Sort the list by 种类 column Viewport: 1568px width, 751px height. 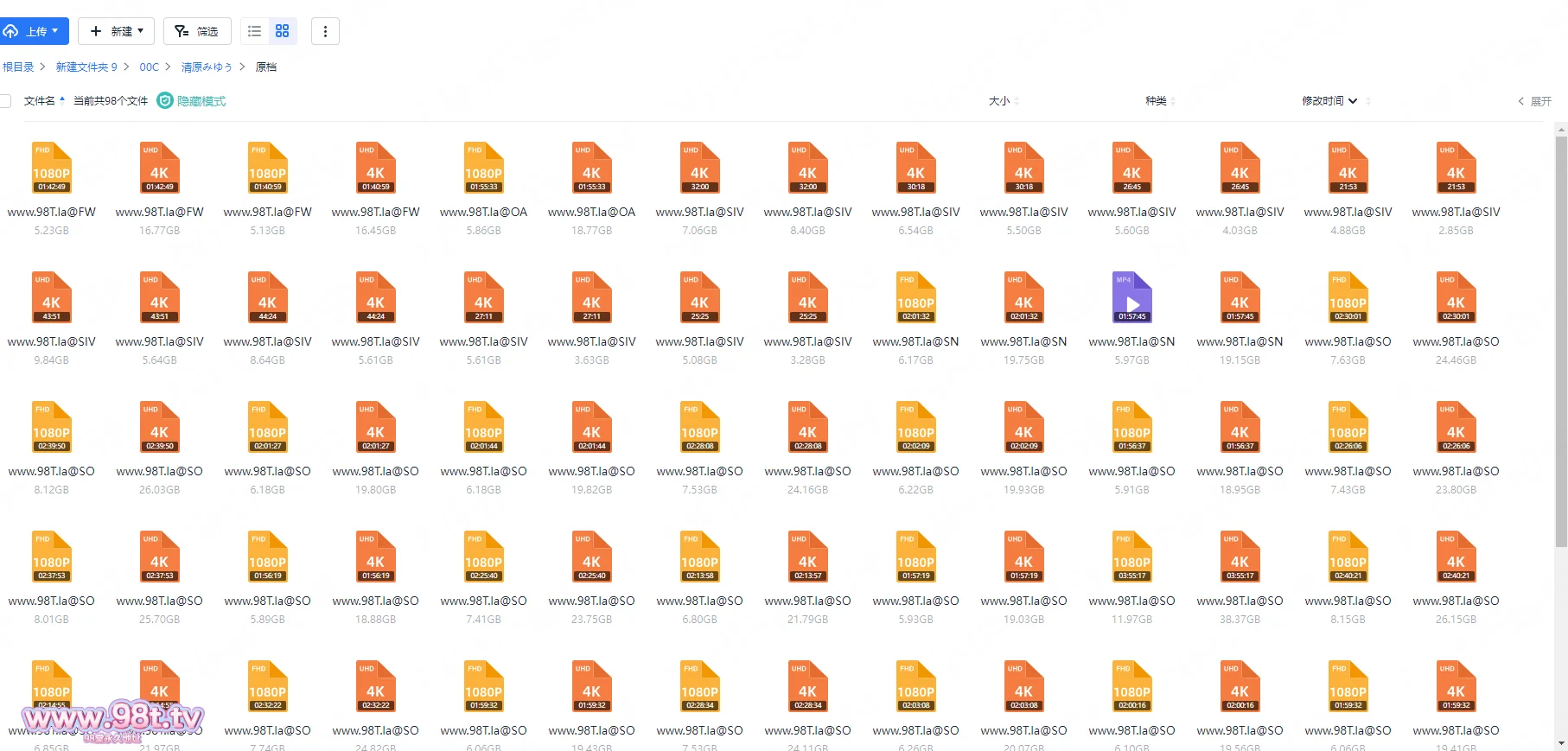(1156, 101)
